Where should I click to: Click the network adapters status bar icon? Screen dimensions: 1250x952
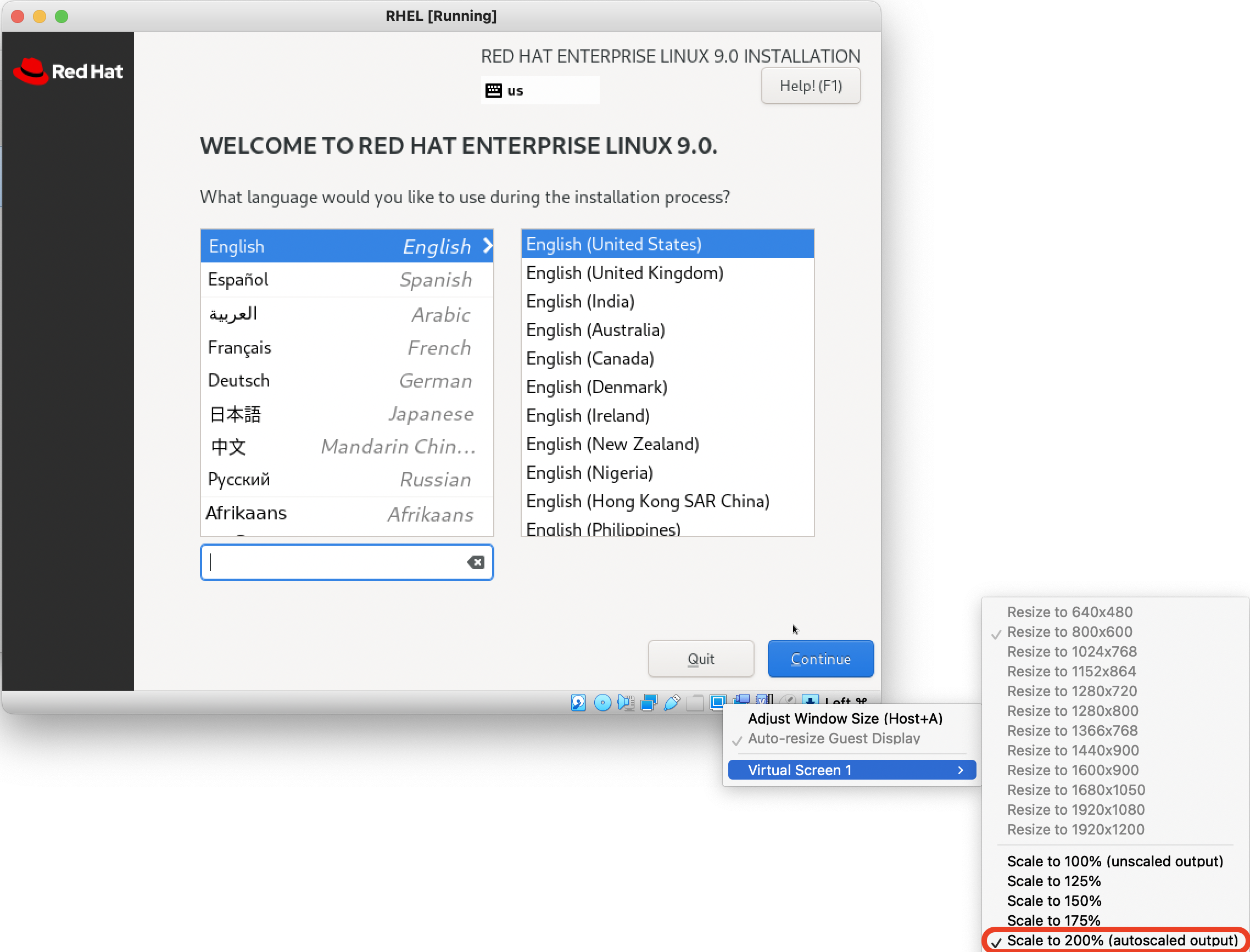click(649, 703)
